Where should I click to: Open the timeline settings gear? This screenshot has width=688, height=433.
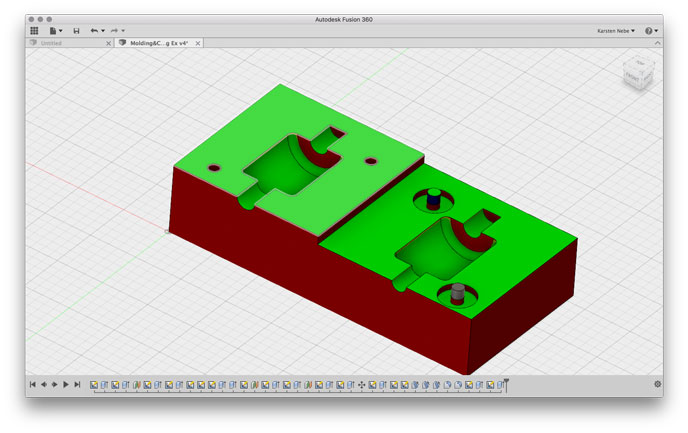point(657,384)
